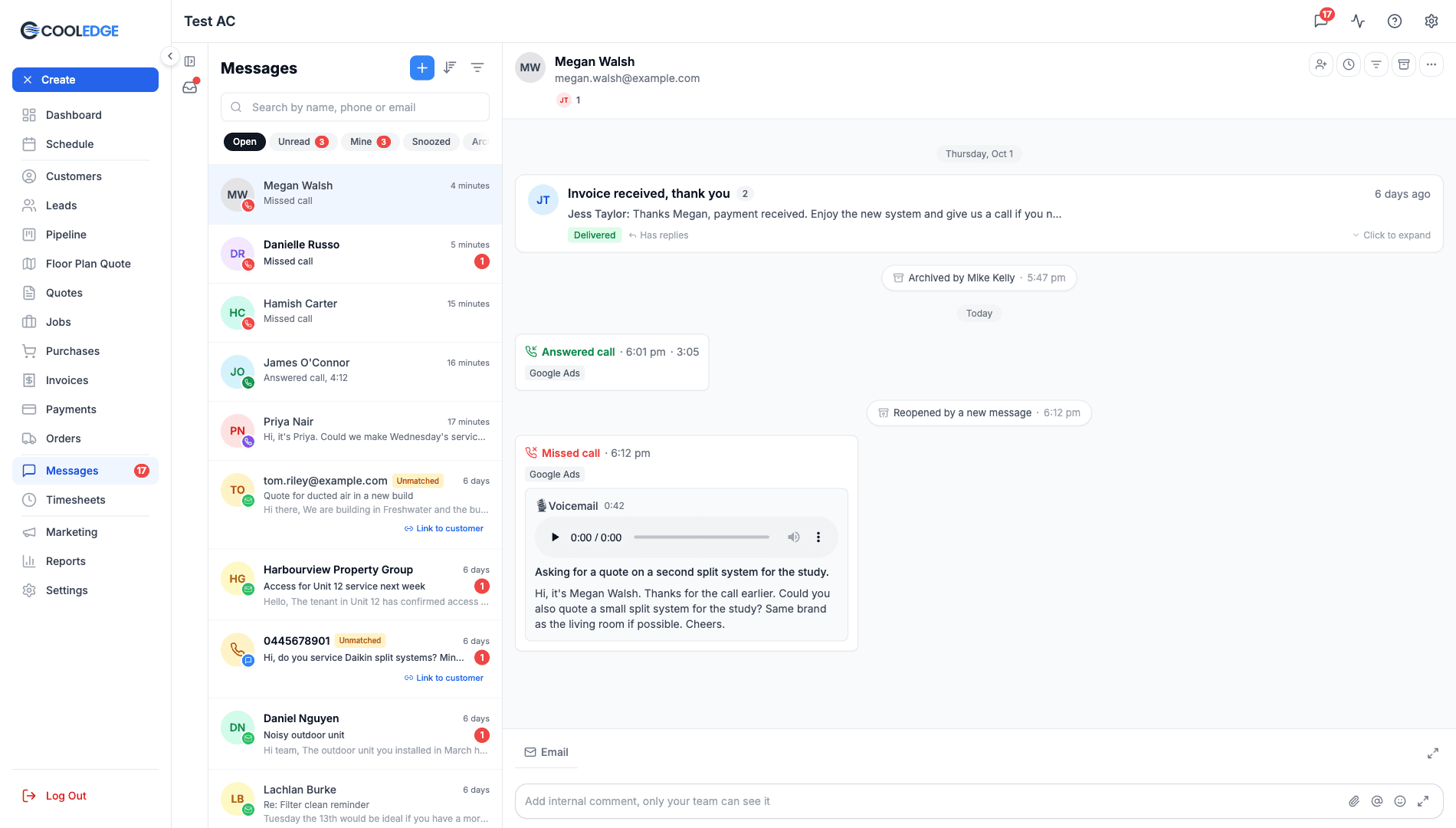This screenshot has height=828, width=1456.
Task: Open Floor Plan Quote page
Action: (85, 264)
